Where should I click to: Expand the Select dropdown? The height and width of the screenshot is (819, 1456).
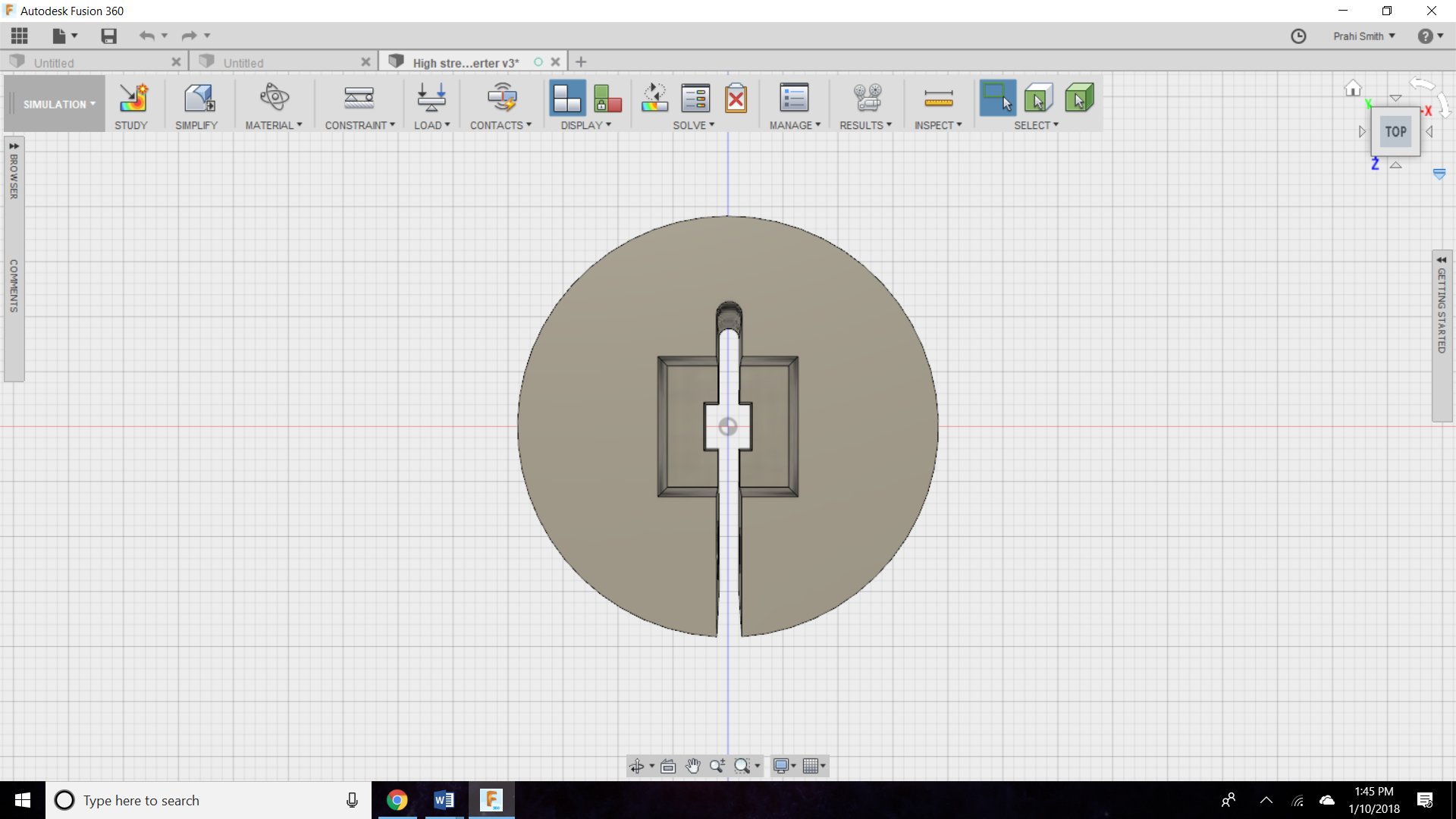click(1037, 125)
